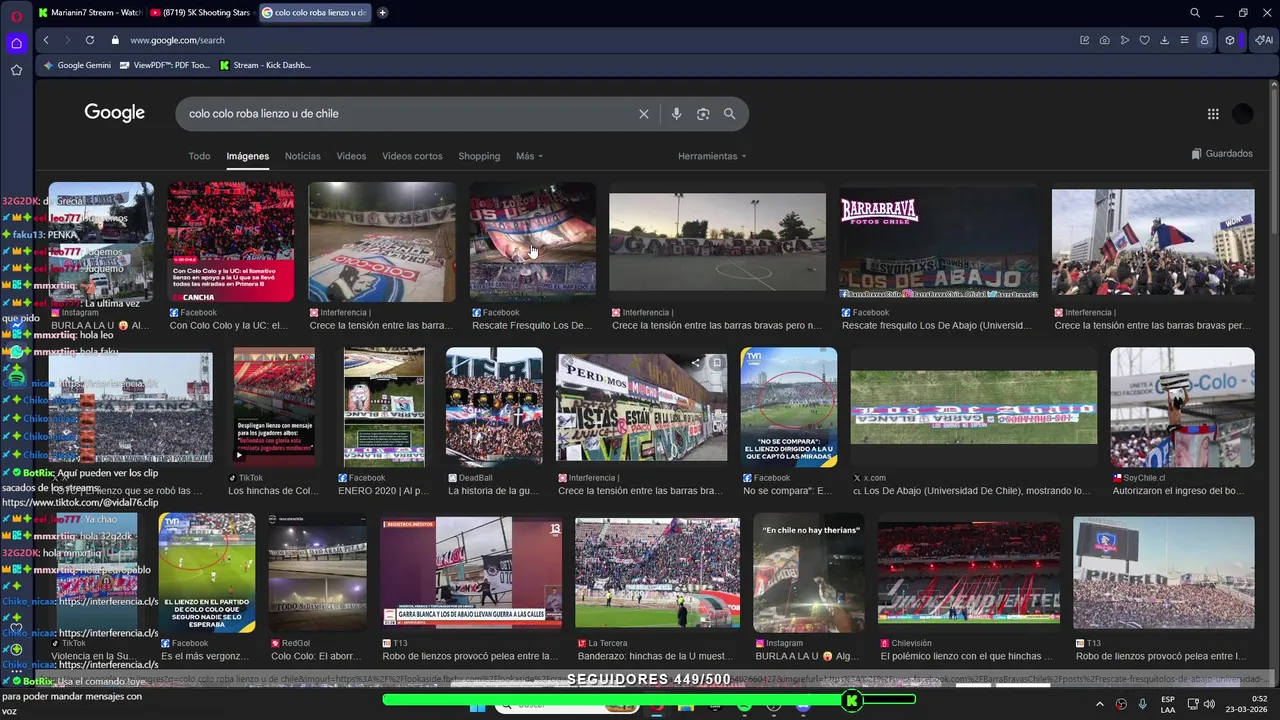Screen dimensions: 1280x720
Task: Click the profile person icon in the toolbar
Action: 1204,40
